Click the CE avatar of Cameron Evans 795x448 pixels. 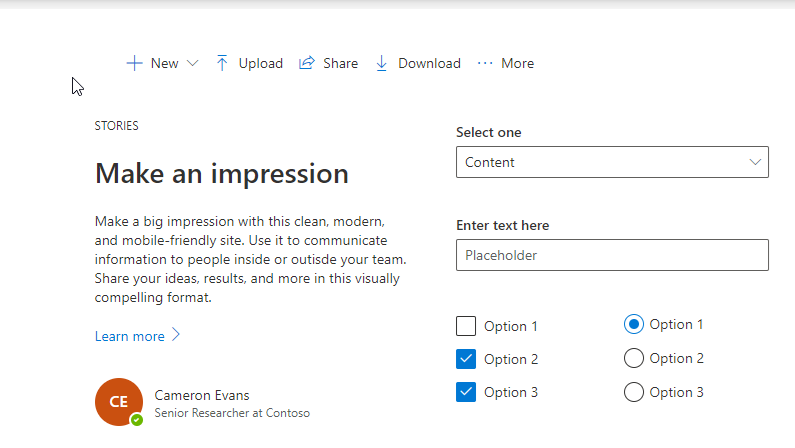pyautogui.click(x=119, y=401)
